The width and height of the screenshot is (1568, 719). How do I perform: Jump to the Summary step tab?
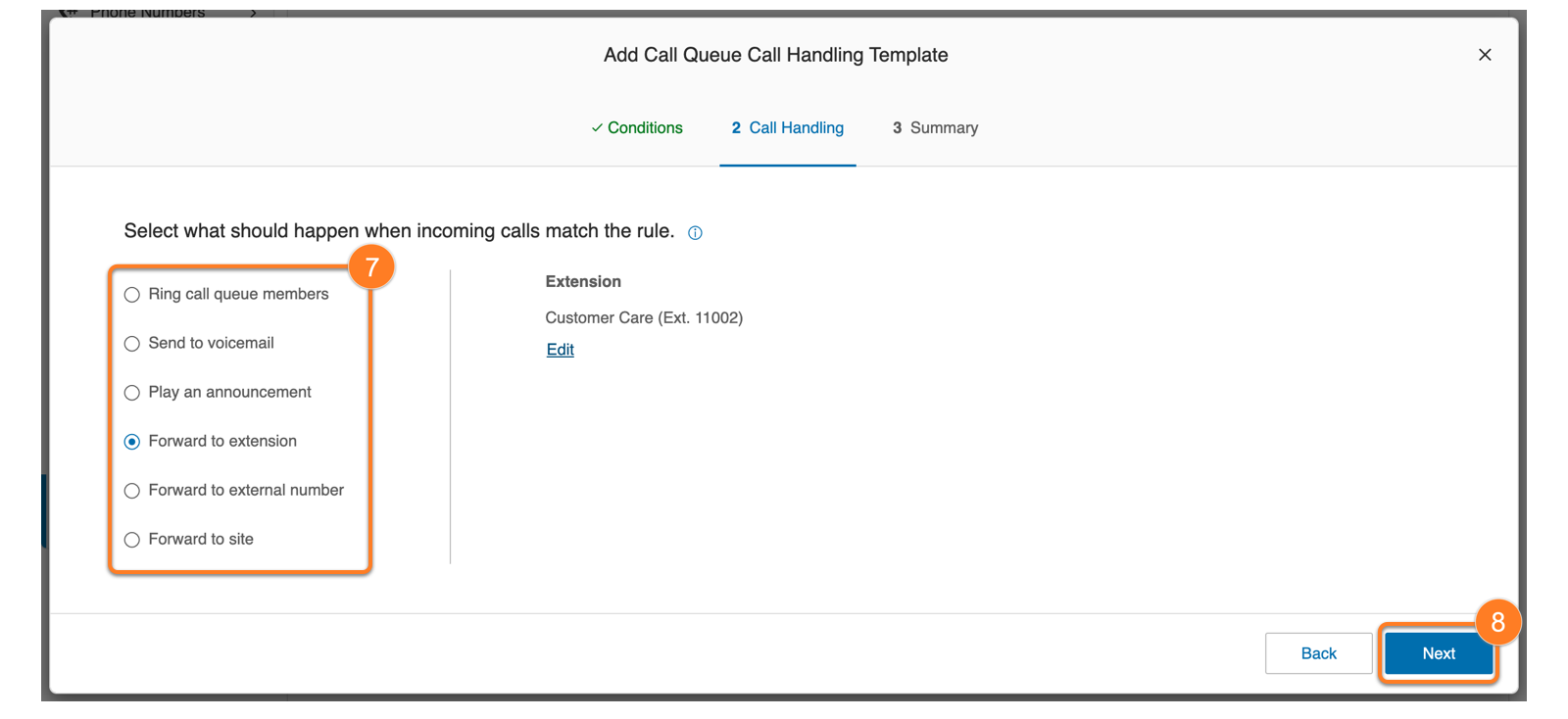tap(943, 128)
